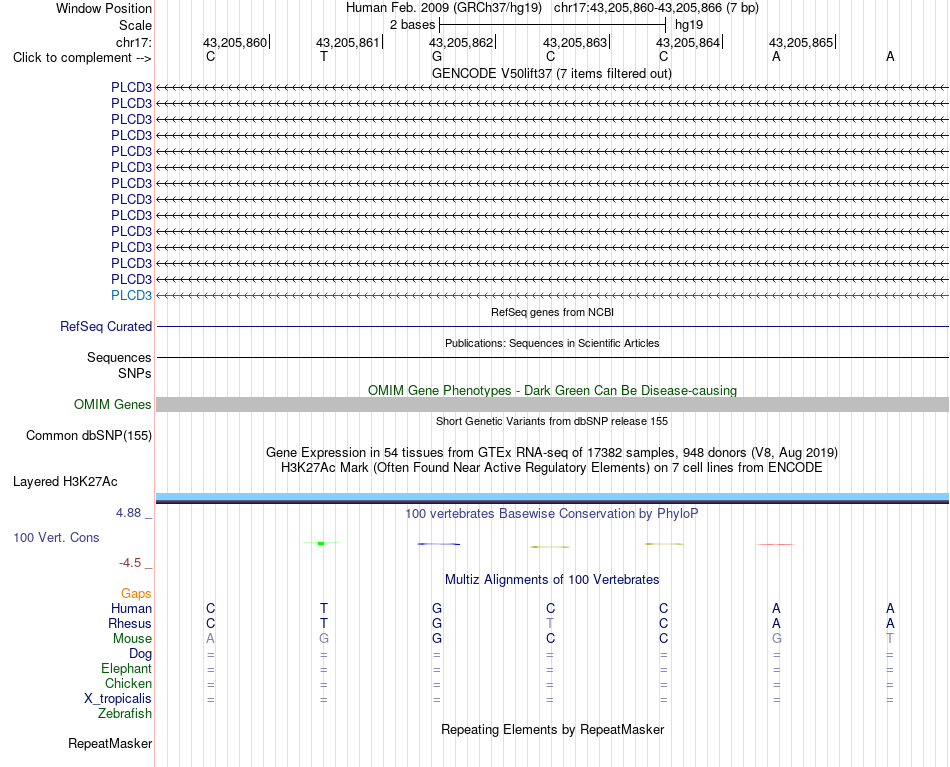Click the GTEx Gene Expression track title
The image size is (950, 767).
(x=552, y=453)
